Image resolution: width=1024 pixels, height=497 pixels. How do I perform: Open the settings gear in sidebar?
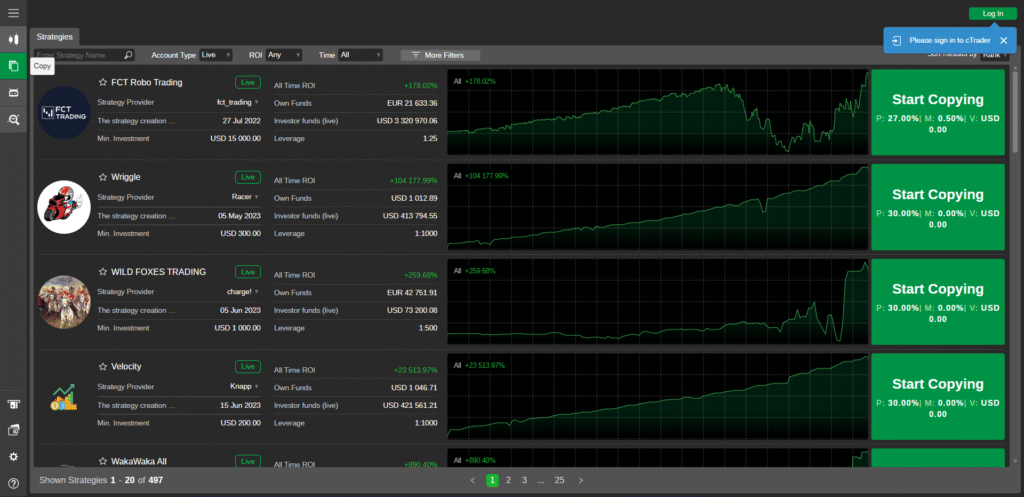tap(13, 456)
